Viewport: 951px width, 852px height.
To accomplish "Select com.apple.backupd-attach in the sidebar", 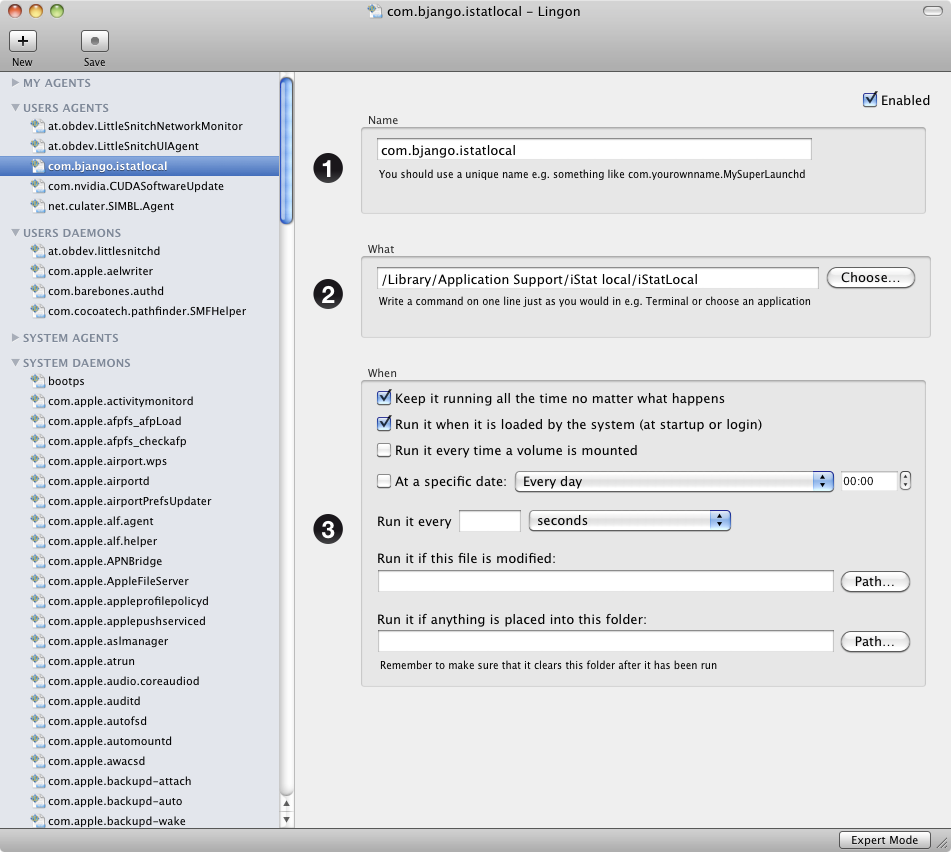I will point(139,781).
